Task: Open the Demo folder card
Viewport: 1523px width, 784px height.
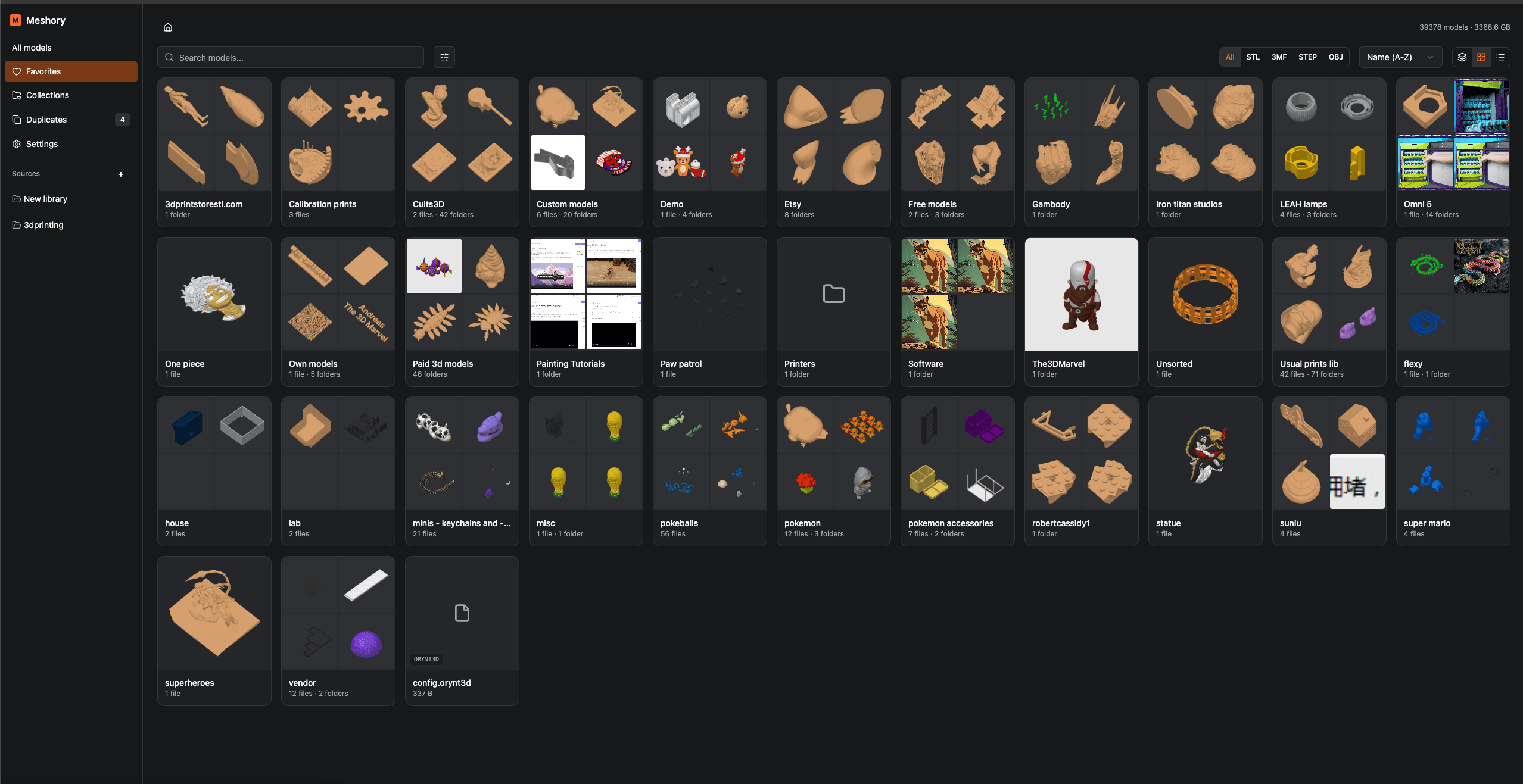Action: [x=710, y=152]
